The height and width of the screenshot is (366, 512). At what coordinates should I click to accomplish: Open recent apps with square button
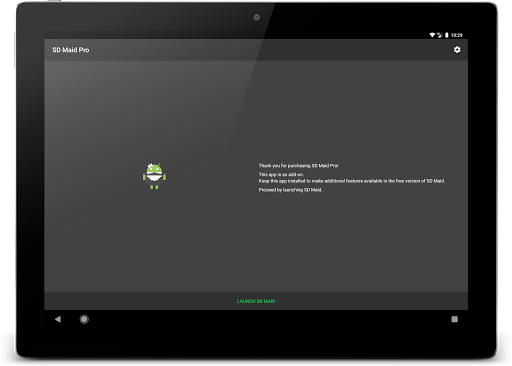pyautogui.click(x=454, y=319)
